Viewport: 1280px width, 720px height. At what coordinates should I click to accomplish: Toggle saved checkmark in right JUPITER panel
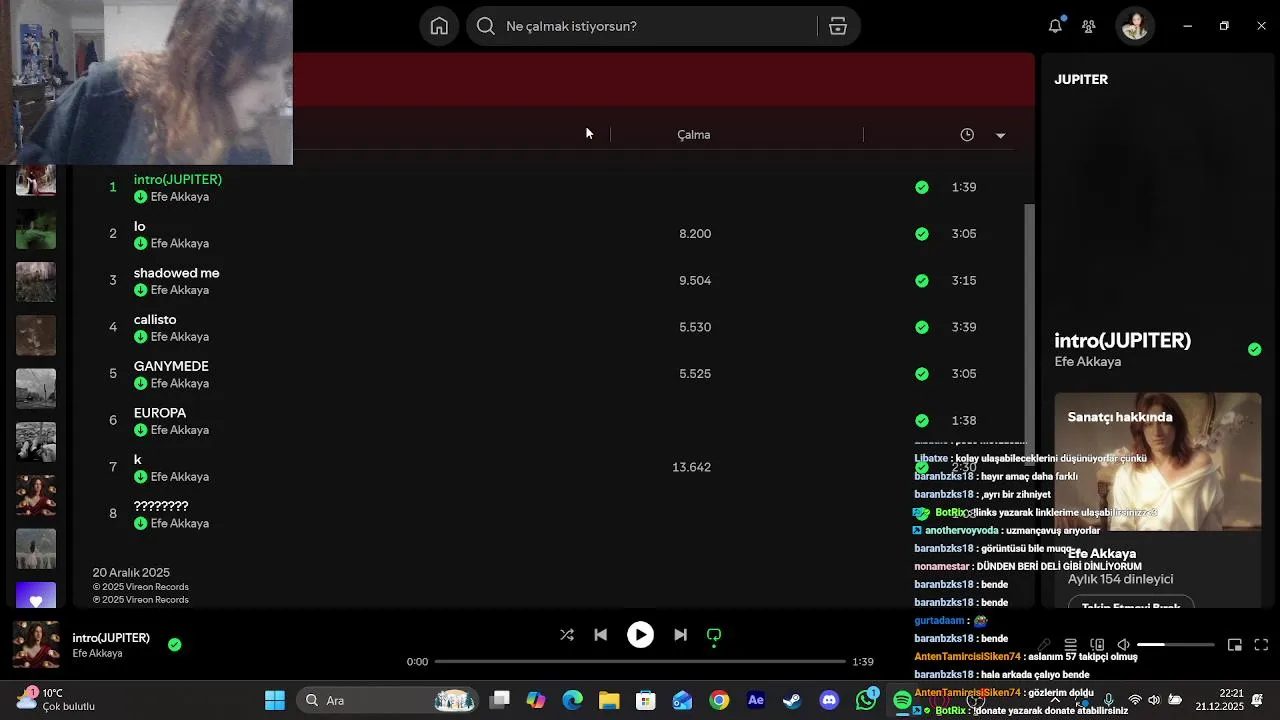[1254, 349]
